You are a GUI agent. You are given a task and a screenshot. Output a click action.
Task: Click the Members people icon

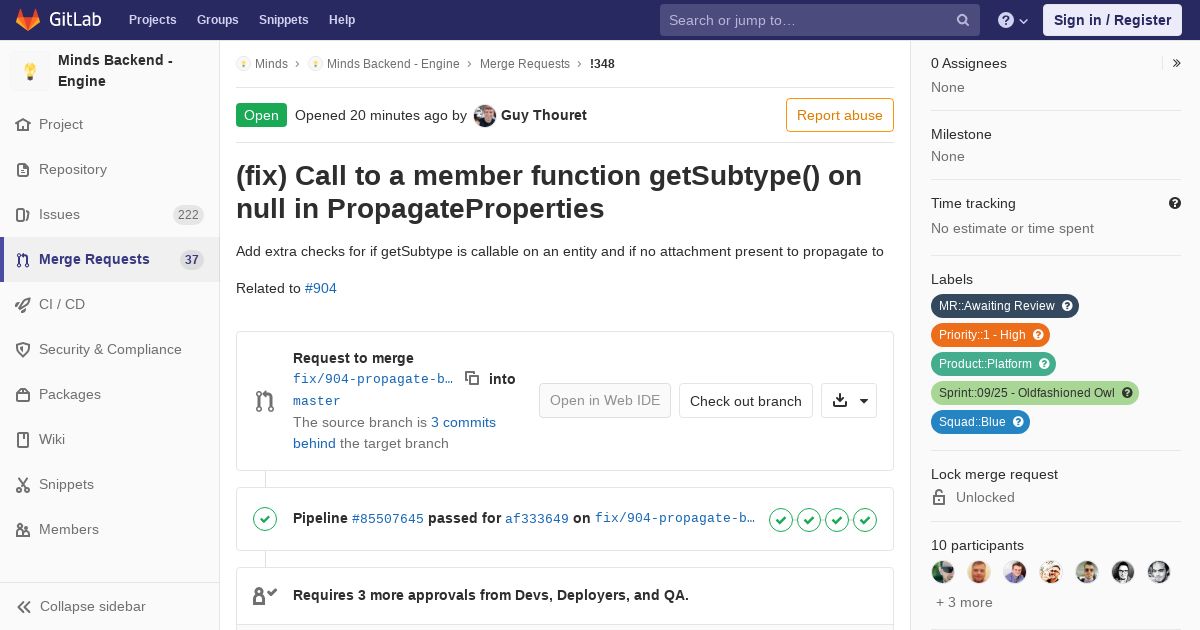pos(23,530)
